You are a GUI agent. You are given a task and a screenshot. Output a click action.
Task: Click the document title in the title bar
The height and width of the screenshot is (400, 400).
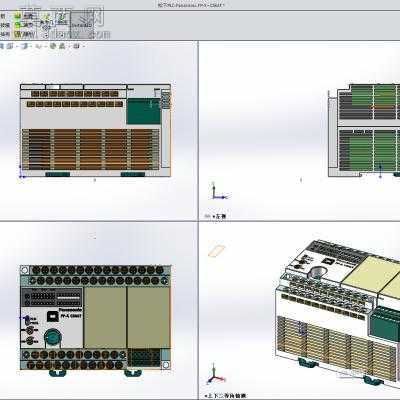pyautogui.click(x=191, y=5)
